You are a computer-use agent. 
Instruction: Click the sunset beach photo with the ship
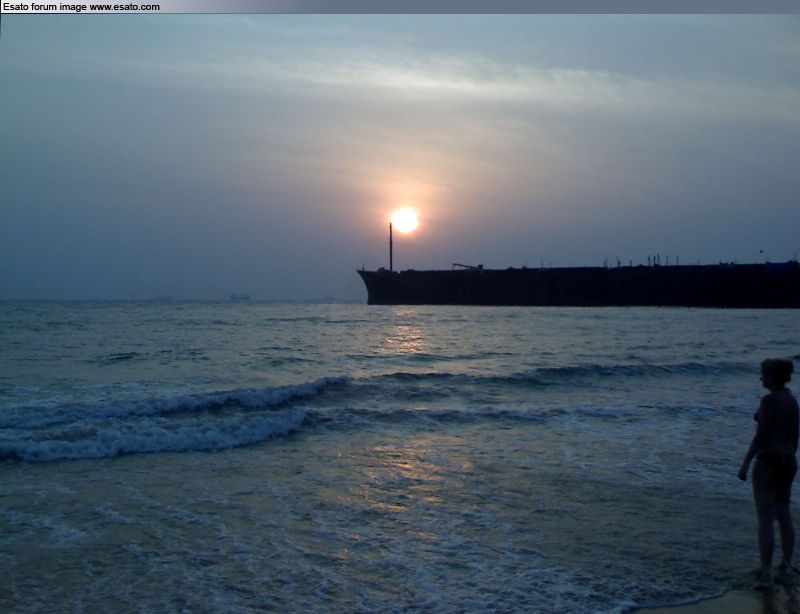[400, 314]
